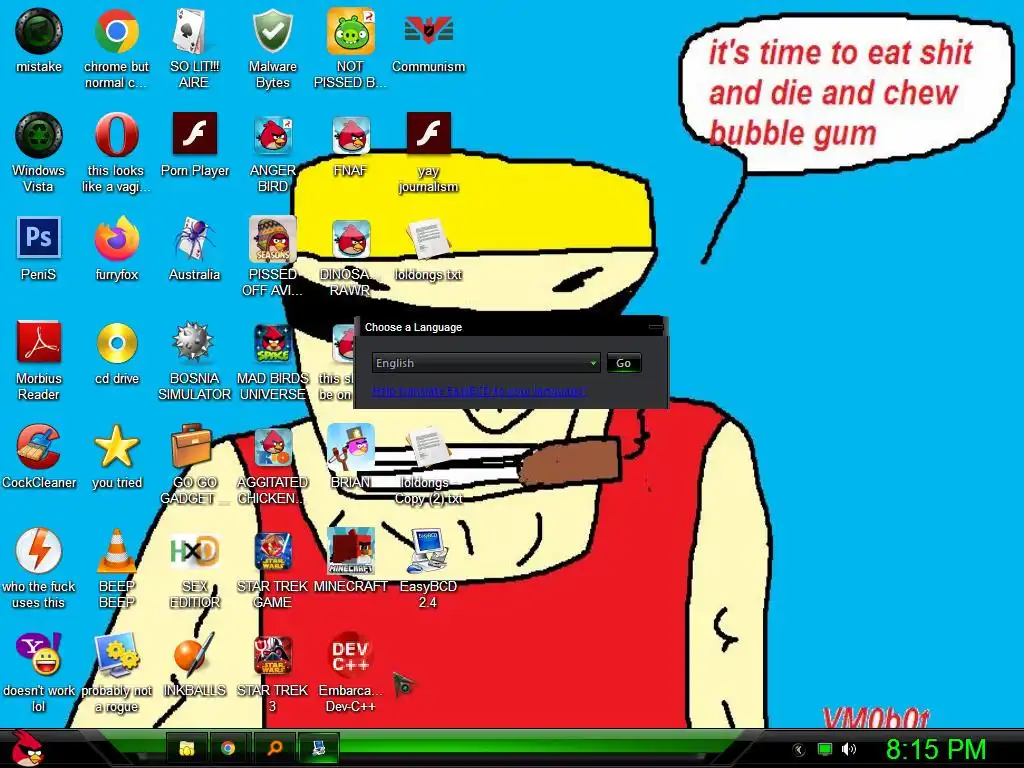Screen dimensions: 1024x768
Task: Open the 'BRIAN' pink bird icon
Action: 351,447
